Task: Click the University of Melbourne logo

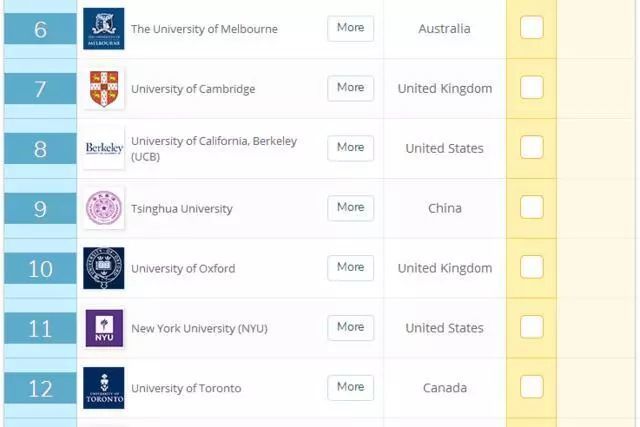Action: coord(104,29)
